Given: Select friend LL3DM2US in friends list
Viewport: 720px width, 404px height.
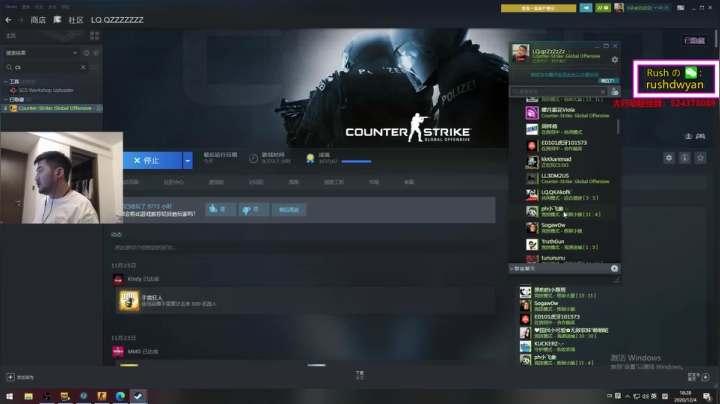Looking at the screenshot, I should tap(571, 179).
